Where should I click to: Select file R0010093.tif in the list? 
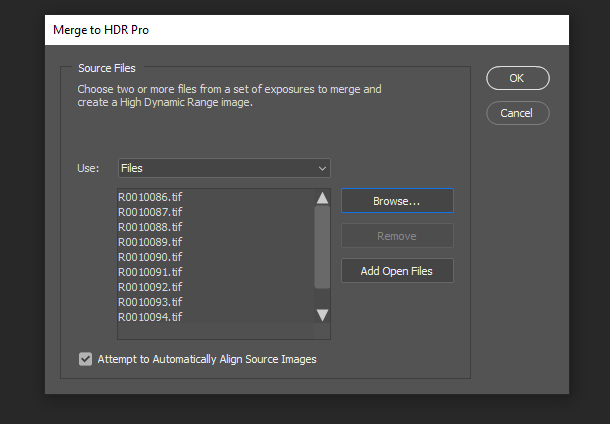(x=150, y=302)
